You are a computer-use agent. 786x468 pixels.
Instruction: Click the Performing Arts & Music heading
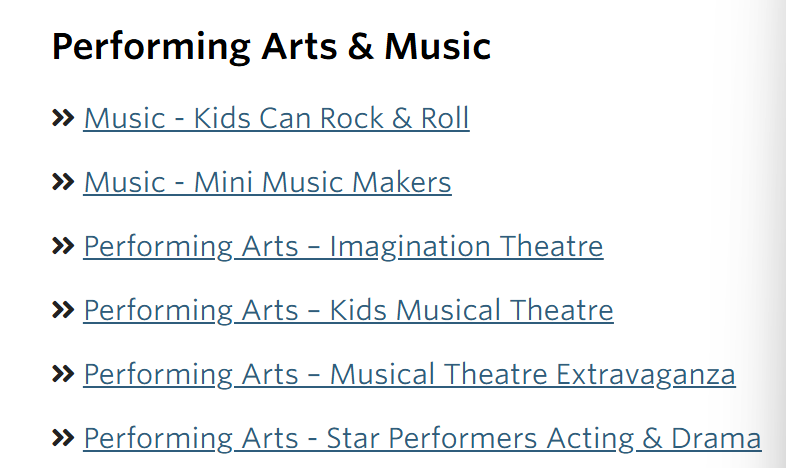[x=271, y=46]
